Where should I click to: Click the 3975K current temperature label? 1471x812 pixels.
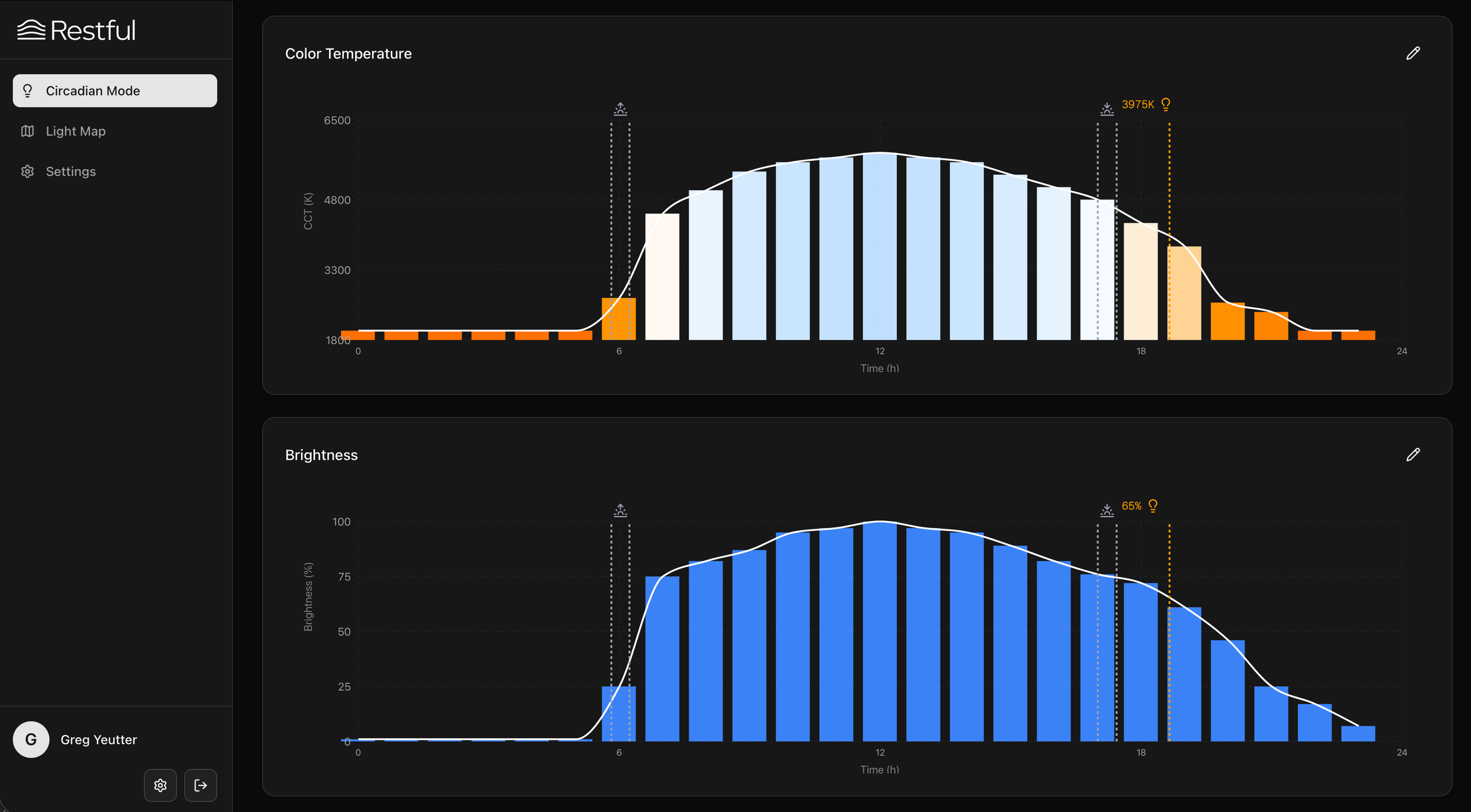[1138, 104]
